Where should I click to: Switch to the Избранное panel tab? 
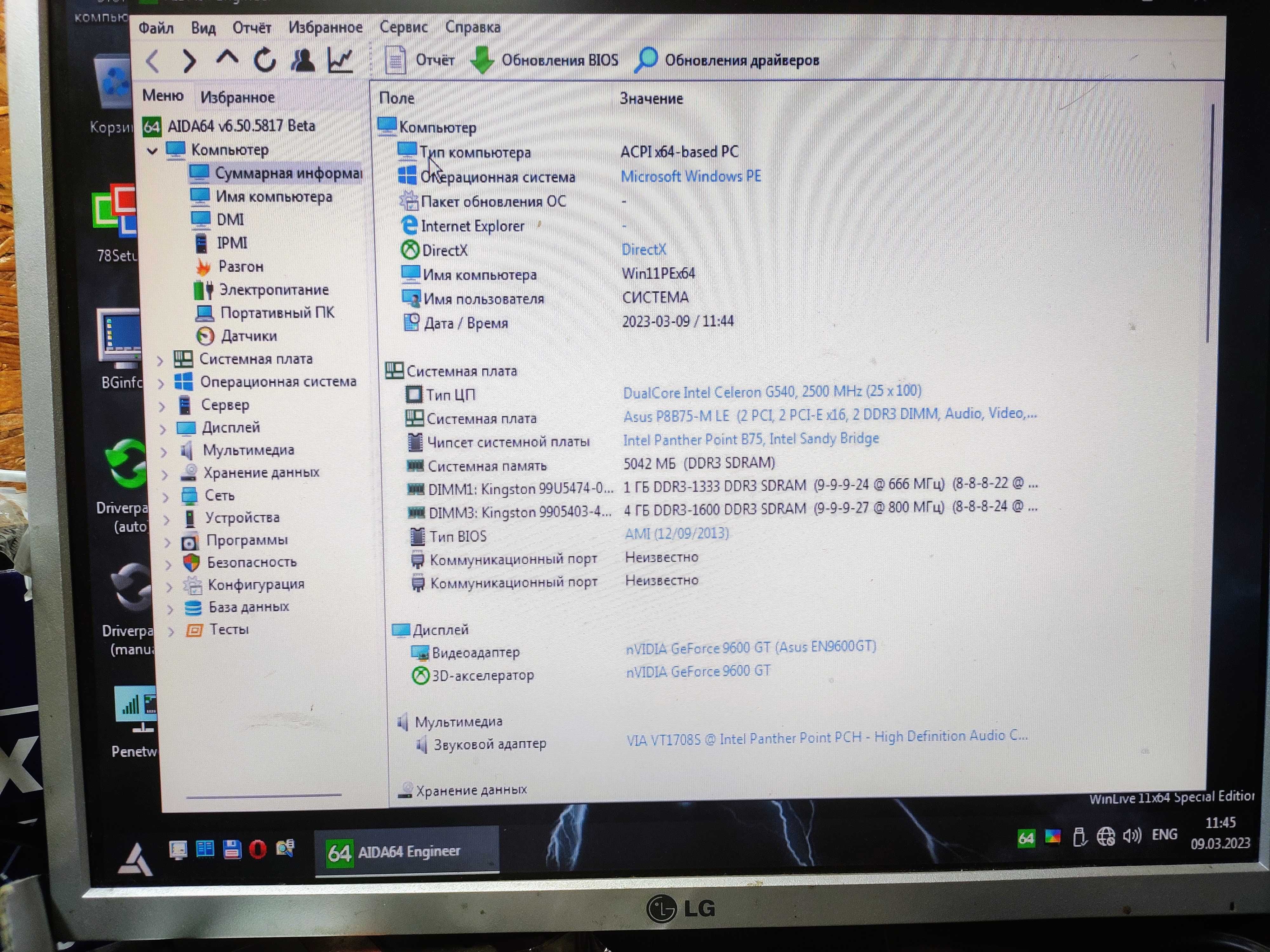[238, 97]
